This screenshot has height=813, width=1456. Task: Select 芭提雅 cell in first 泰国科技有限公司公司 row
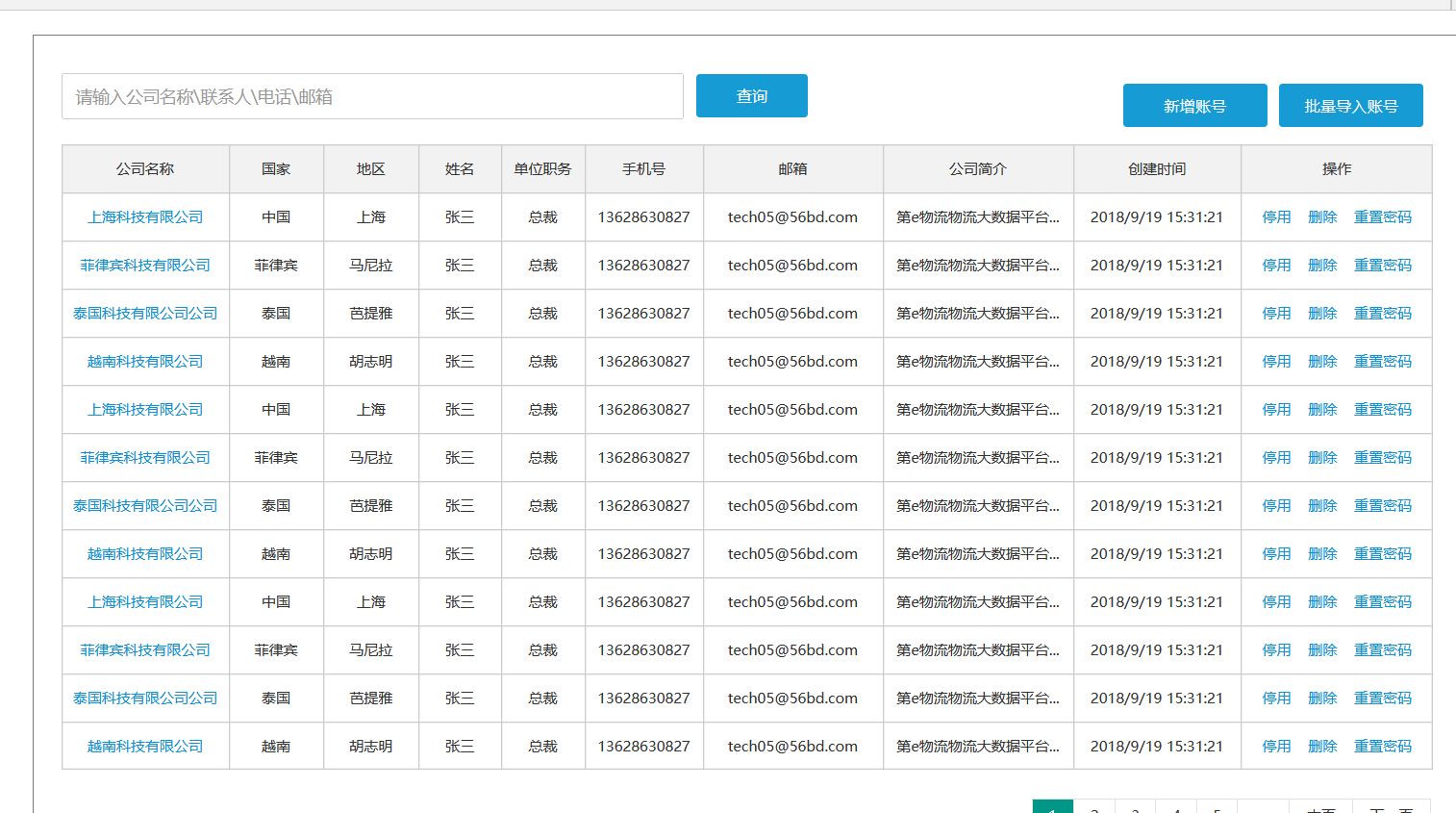(371, 314)
